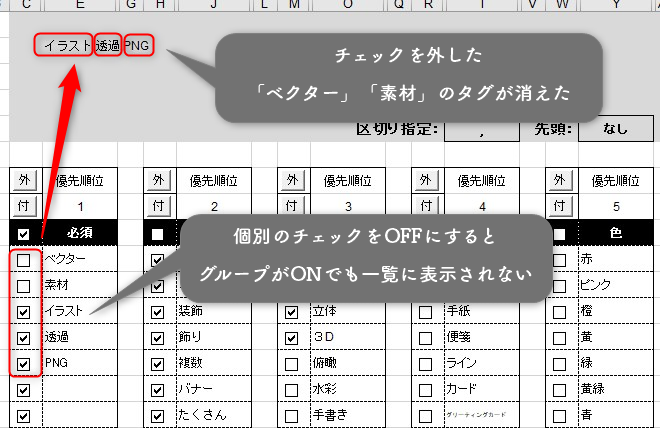The width and height of the screenshot is (660, 428).
Task: Click the 外 button for priority 2 group
Action: 160,180
